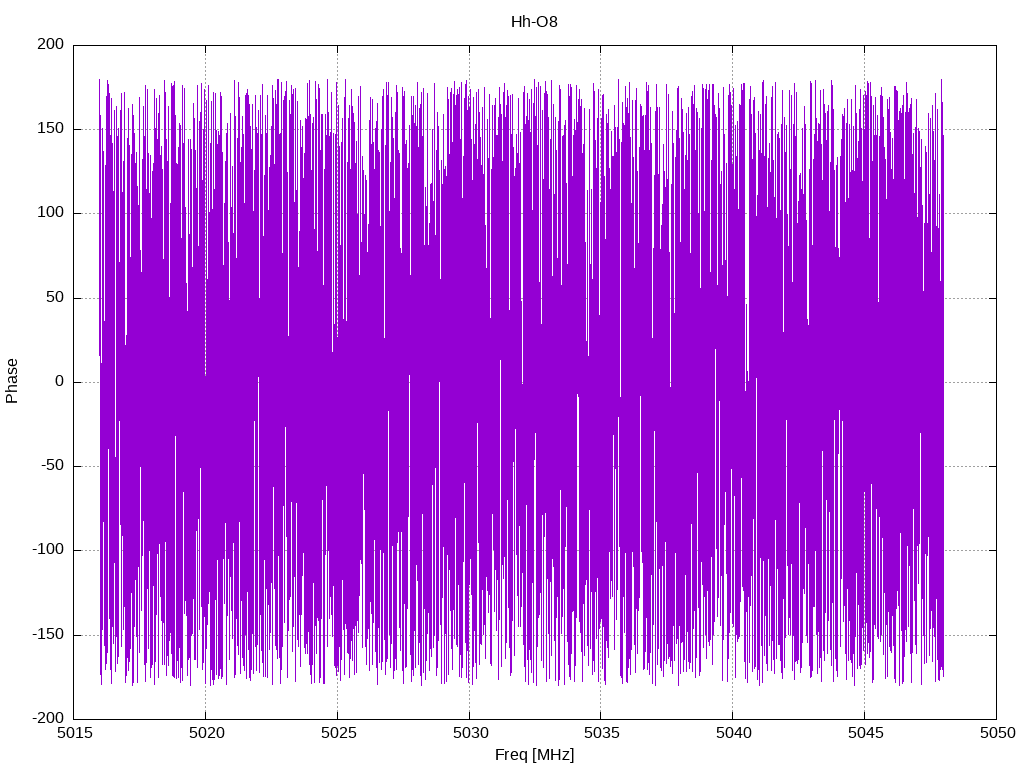This screenshot has height=768, width=1024.
Task: Click the x-axis tick label 5020
Action: point(206,733)
